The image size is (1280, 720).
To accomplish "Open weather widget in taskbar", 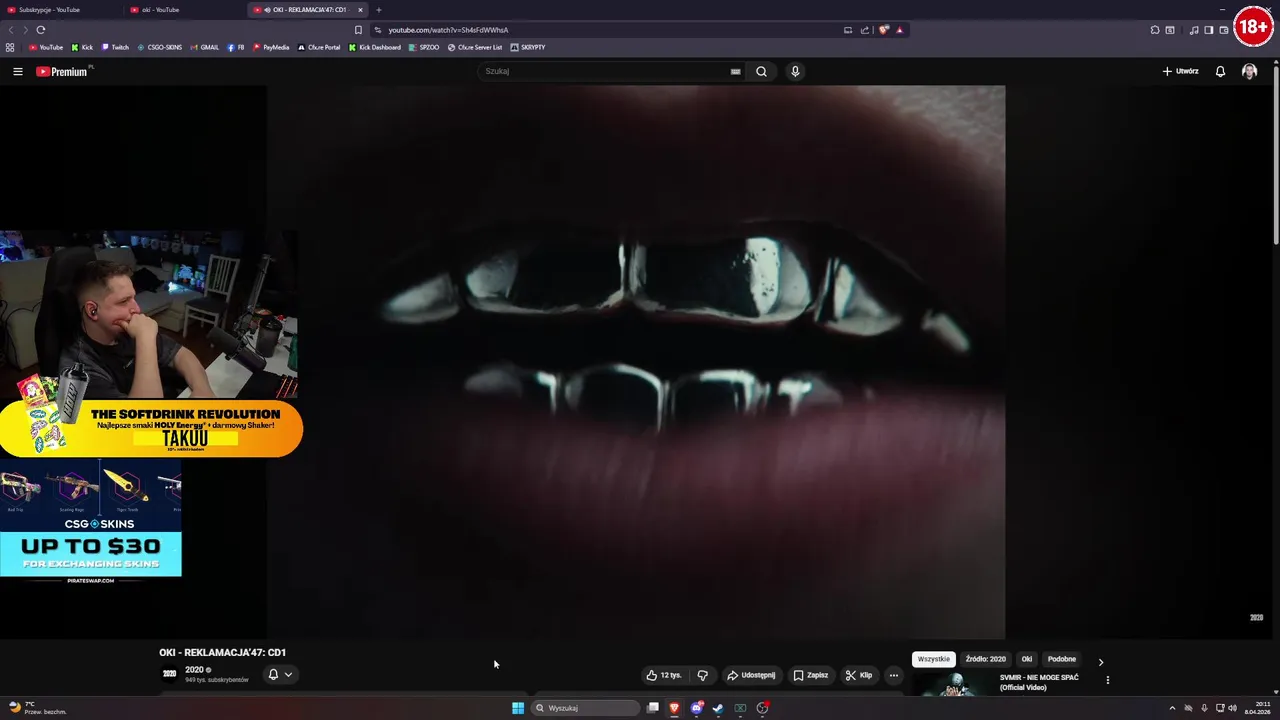I will (37, 708).
